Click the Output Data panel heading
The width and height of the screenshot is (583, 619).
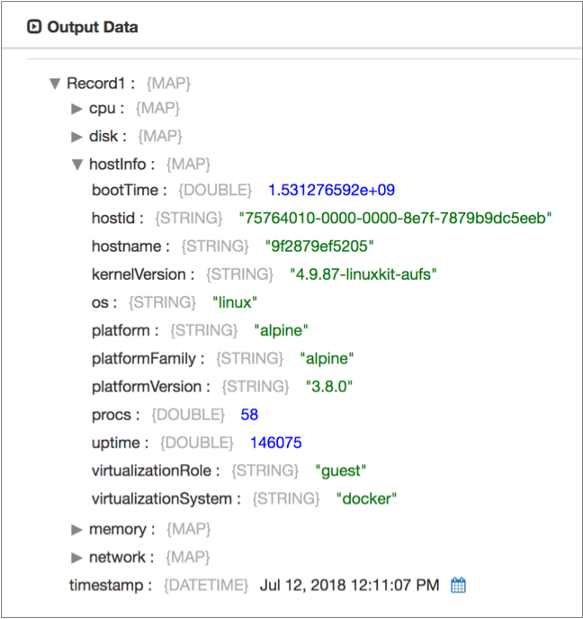(93, 27)
